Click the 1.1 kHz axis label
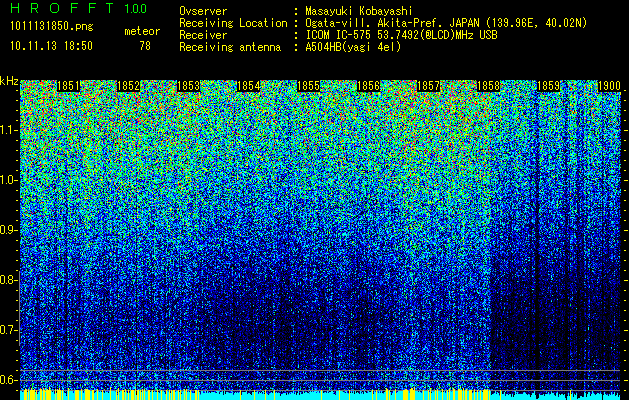The height and width of the screenshot is (400, 629). pos(9,130)
